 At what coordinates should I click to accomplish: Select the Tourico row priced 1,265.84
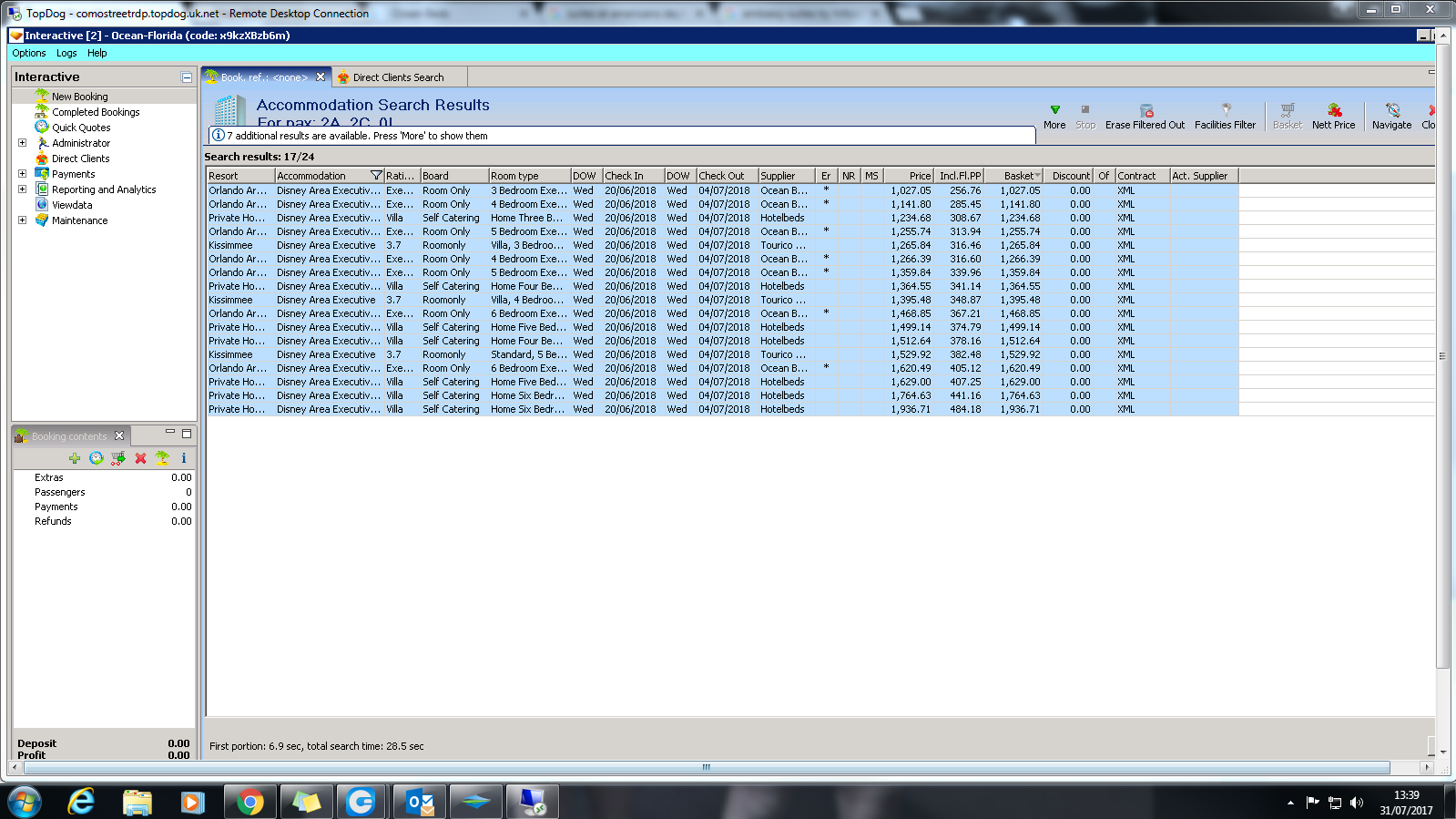pyautogui.click(x=722, y=245)
